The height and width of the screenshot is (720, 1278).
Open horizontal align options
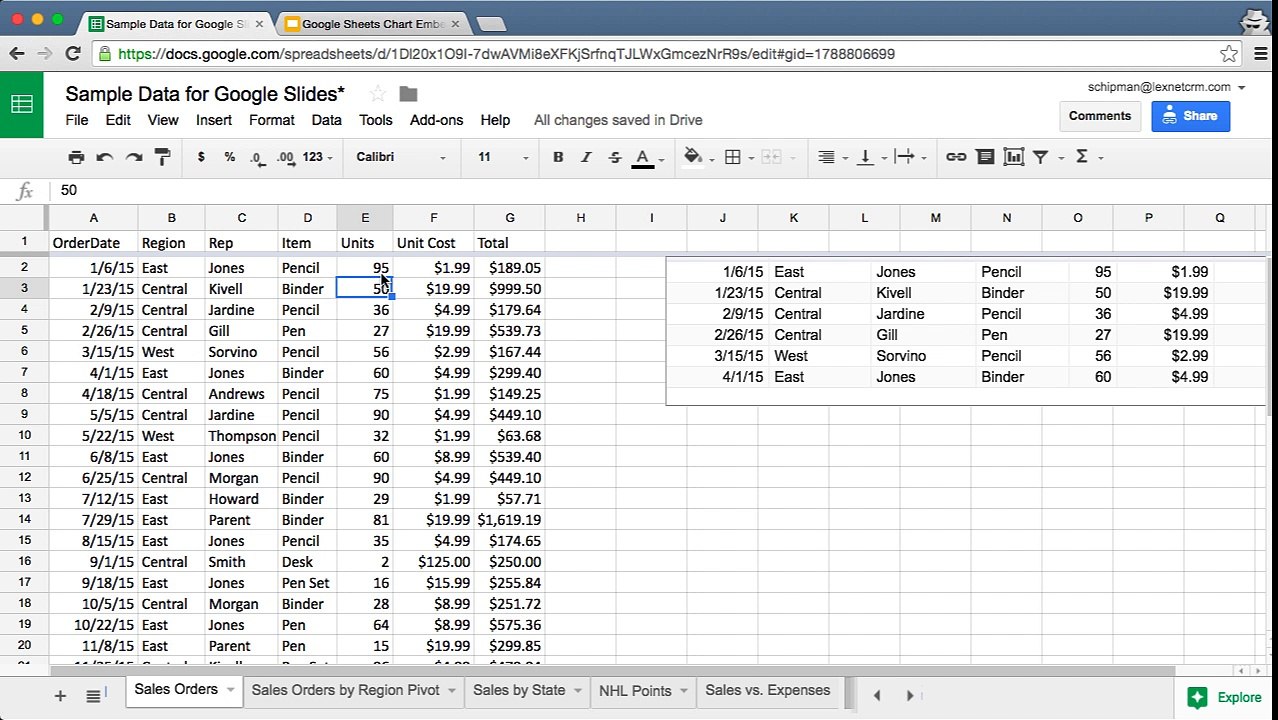pyautogui.click(x=826, y=157)
